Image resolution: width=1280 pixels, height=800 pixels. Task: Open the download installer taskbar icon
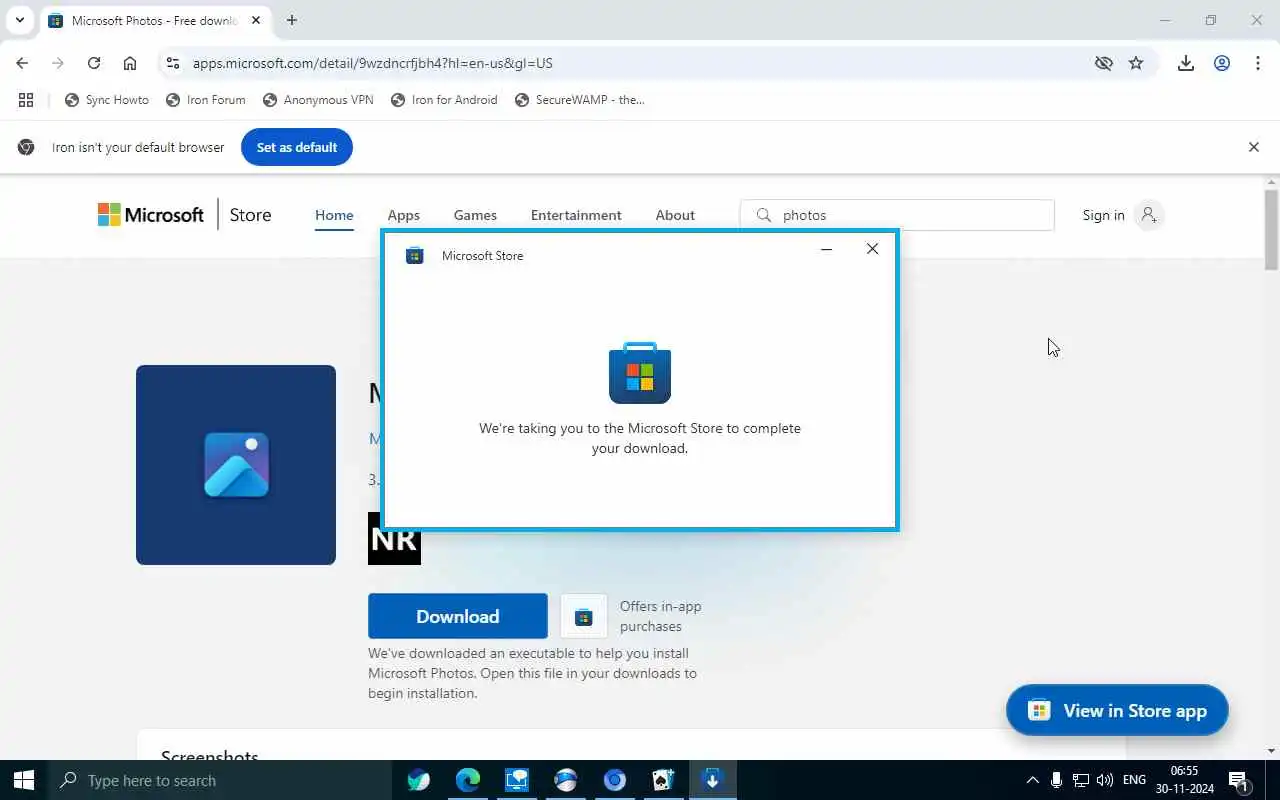[x=712, y=780]
